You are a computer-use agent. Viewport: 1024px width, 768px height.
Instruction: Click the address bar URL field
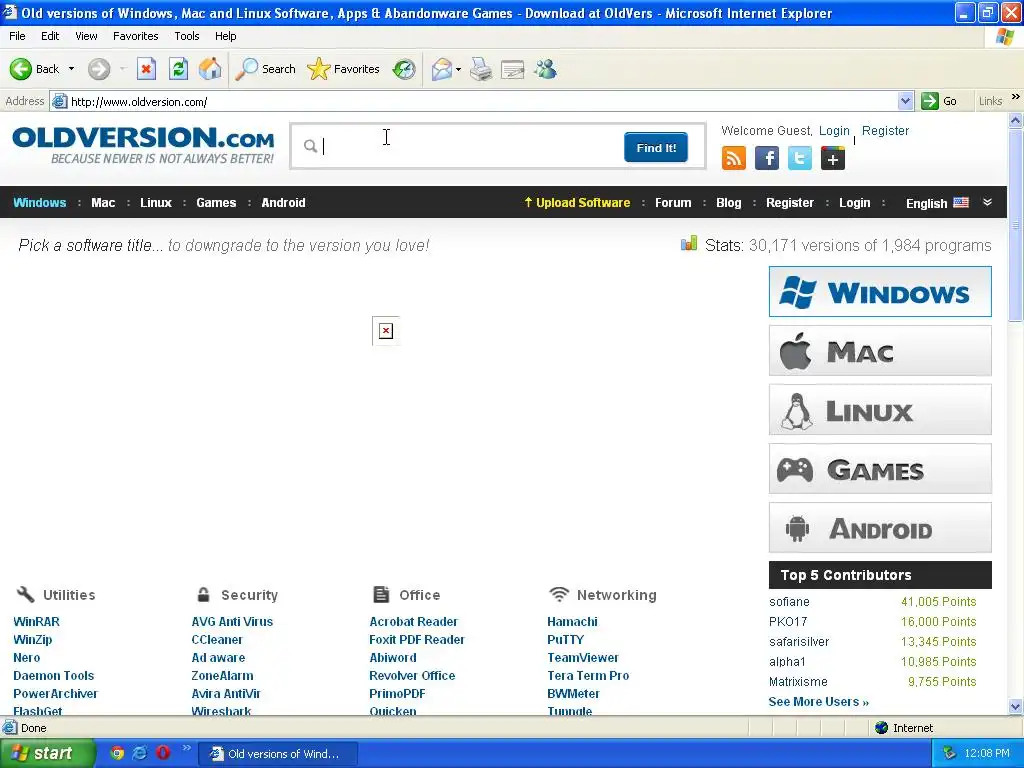click(x=483, y=101)
